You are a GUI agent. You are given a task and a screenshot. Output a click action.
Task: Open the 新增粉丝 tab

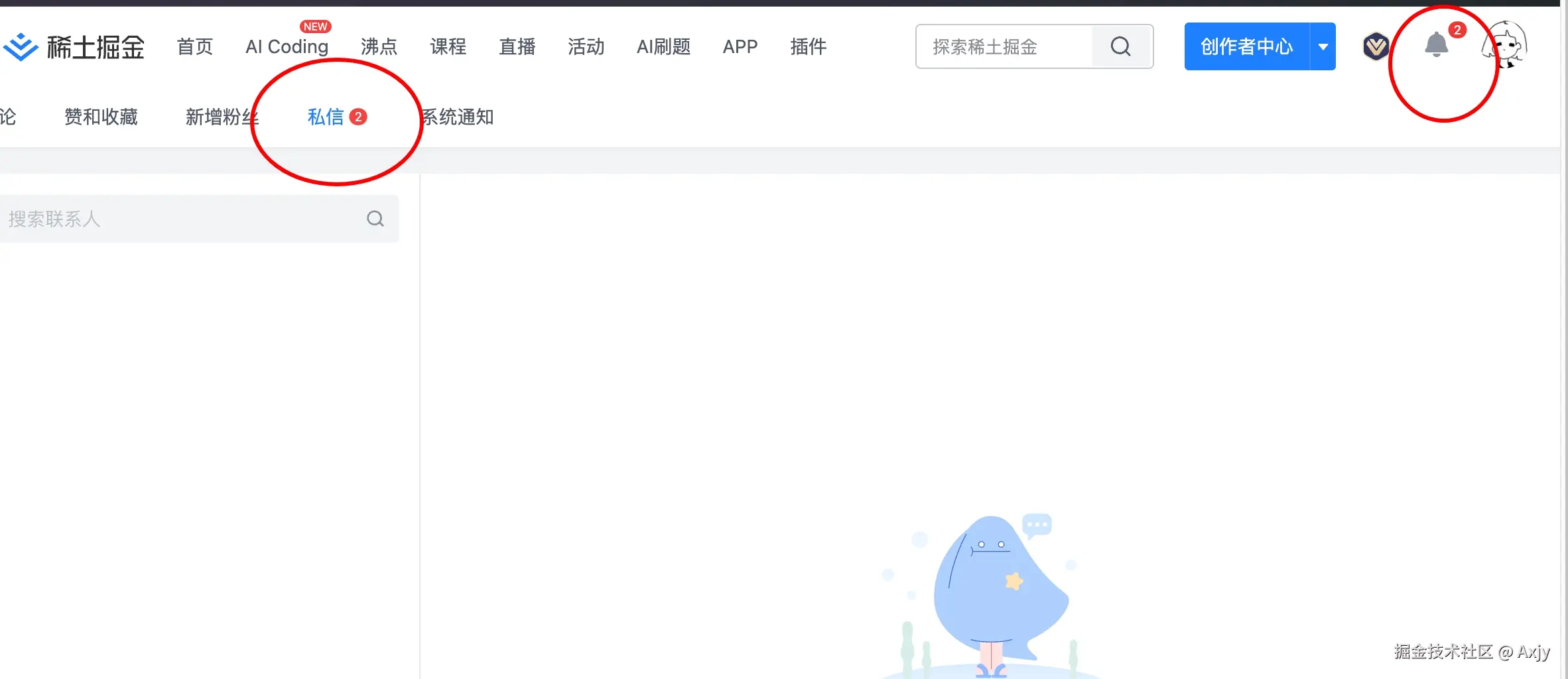223,117
